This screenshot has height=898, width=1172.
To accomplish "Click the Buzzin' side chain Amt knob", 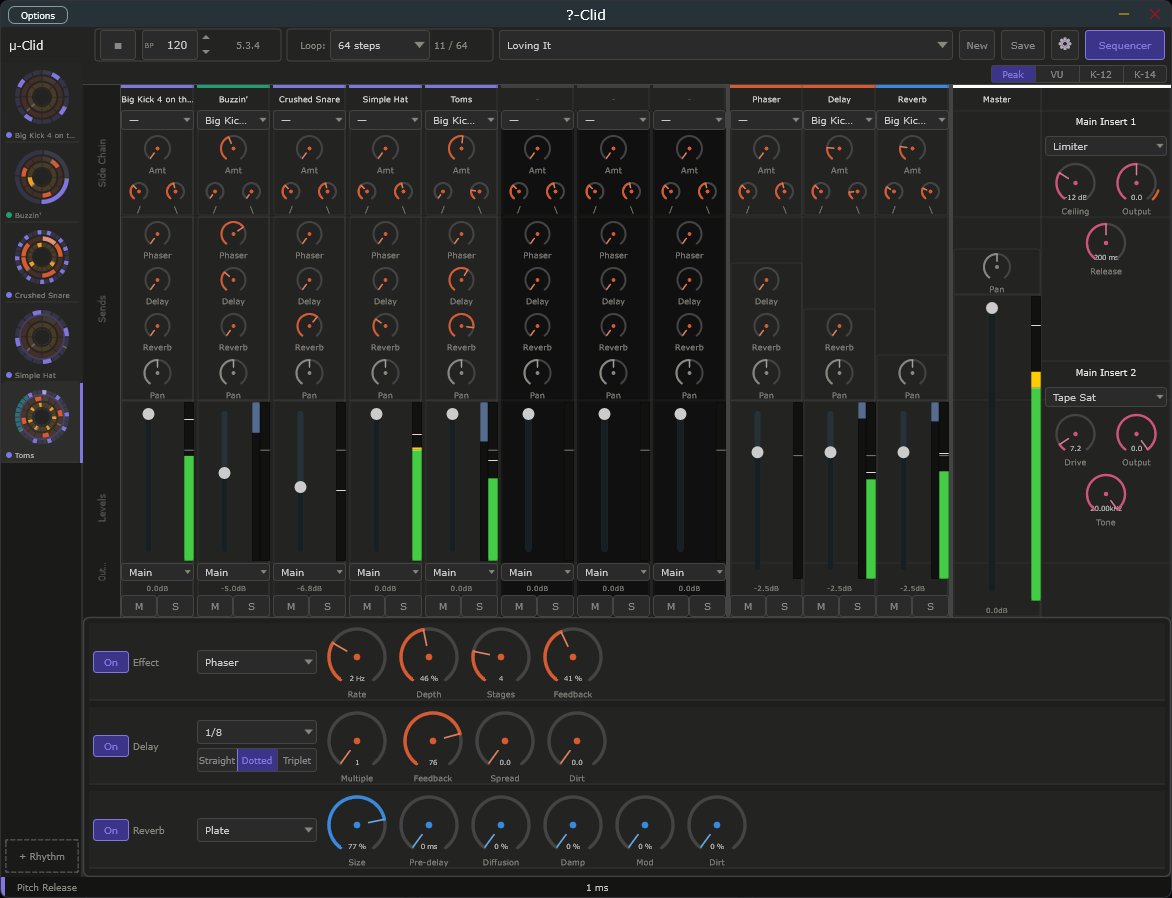I will click(x=233, y=149).
